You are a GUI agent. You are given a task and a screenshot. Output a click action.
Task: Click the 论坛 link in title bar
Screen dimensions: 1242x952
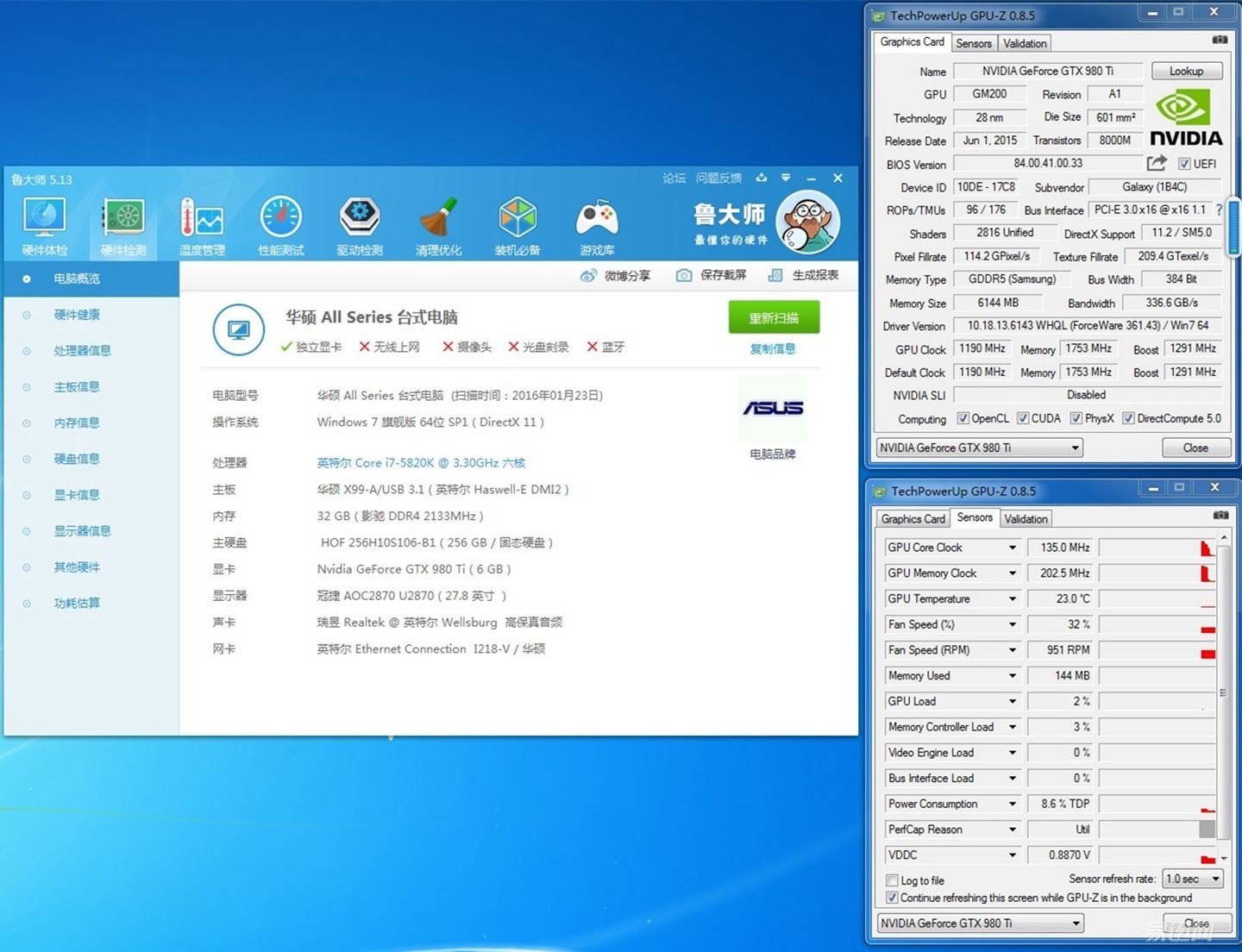[674, 178]
